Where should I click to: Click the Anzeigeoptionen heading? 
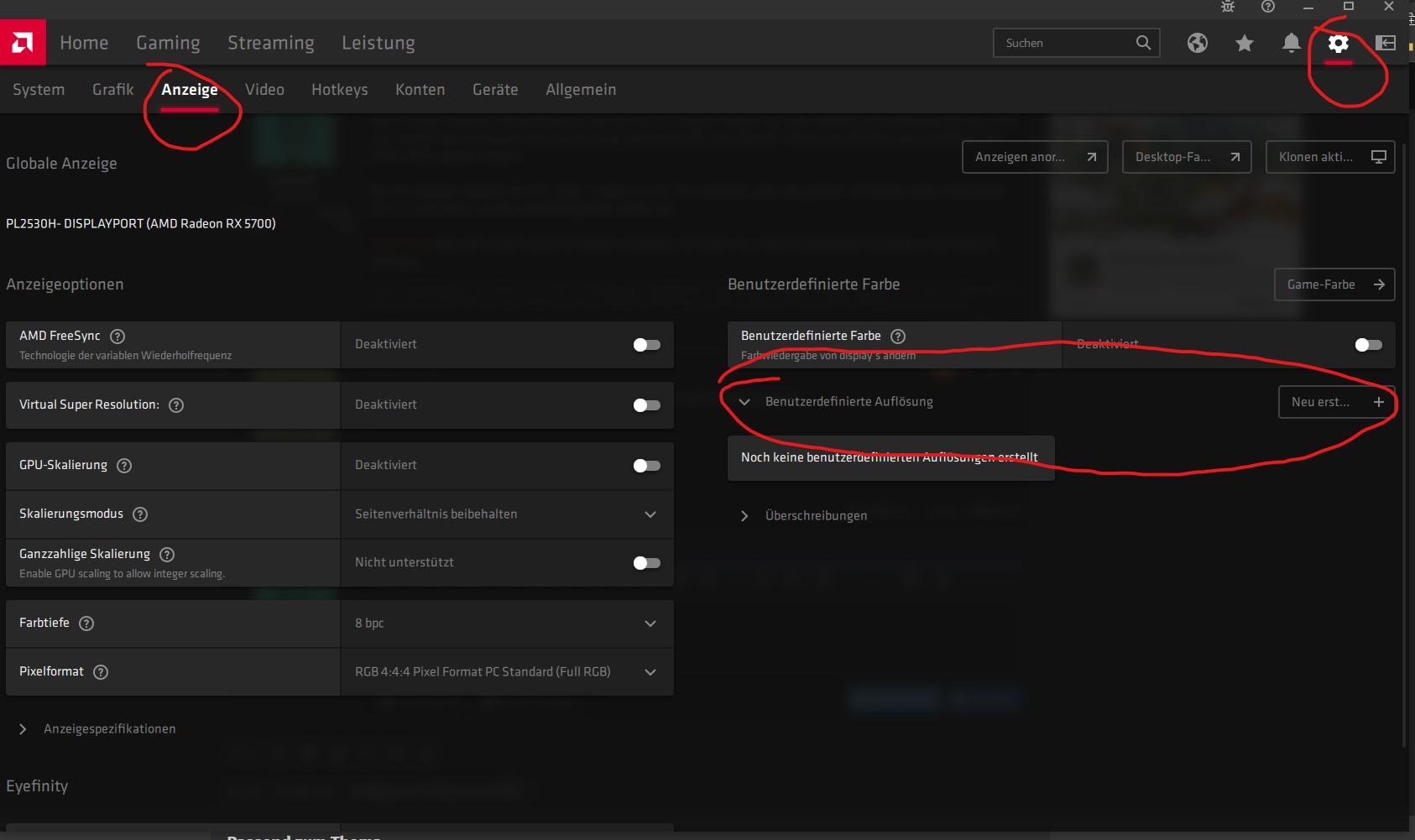pos(65,284)
